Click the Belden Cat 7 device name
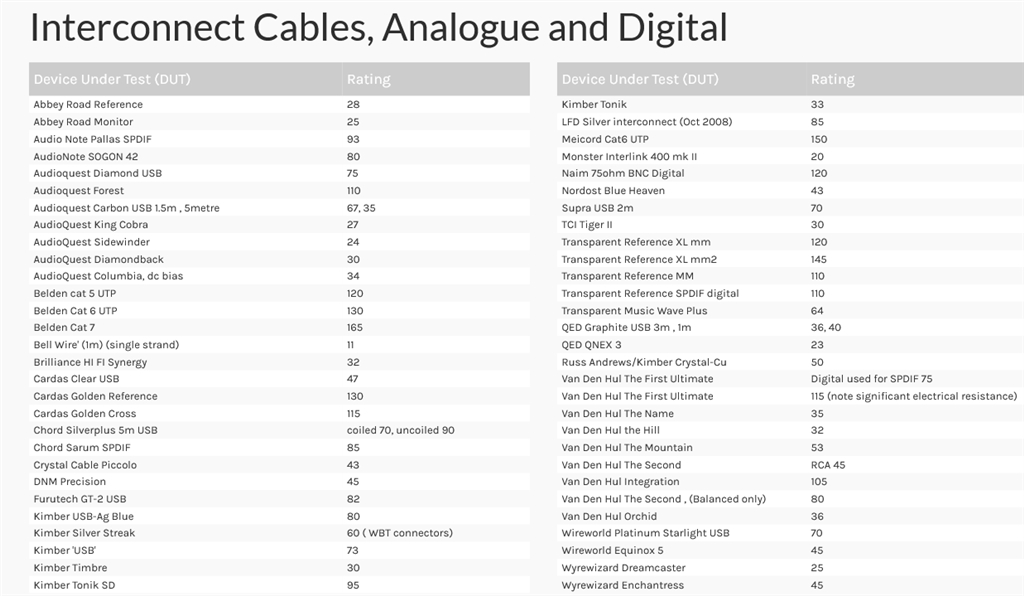Image resolution: width=1024 pixels, height=596 pixels. pyautogui.click(x=64, y=327)
